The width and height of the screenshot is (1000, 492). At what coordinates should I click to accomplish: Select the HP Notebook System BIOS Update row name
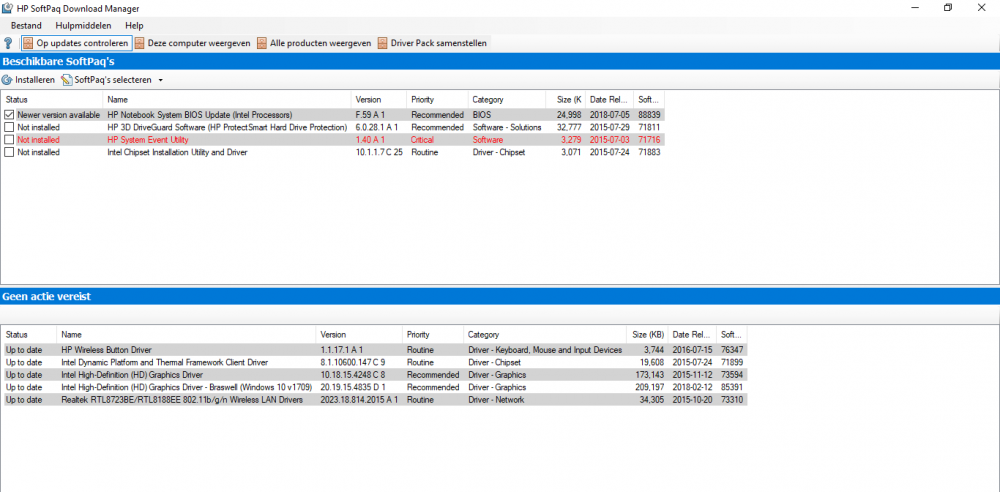200,115
